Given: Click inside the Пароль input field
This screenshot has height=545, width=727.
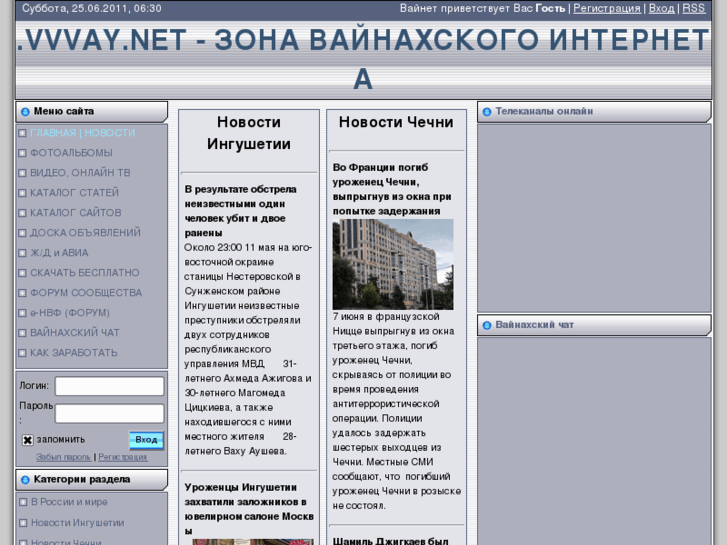Looking at the screenshot, I should pos(109,413).
